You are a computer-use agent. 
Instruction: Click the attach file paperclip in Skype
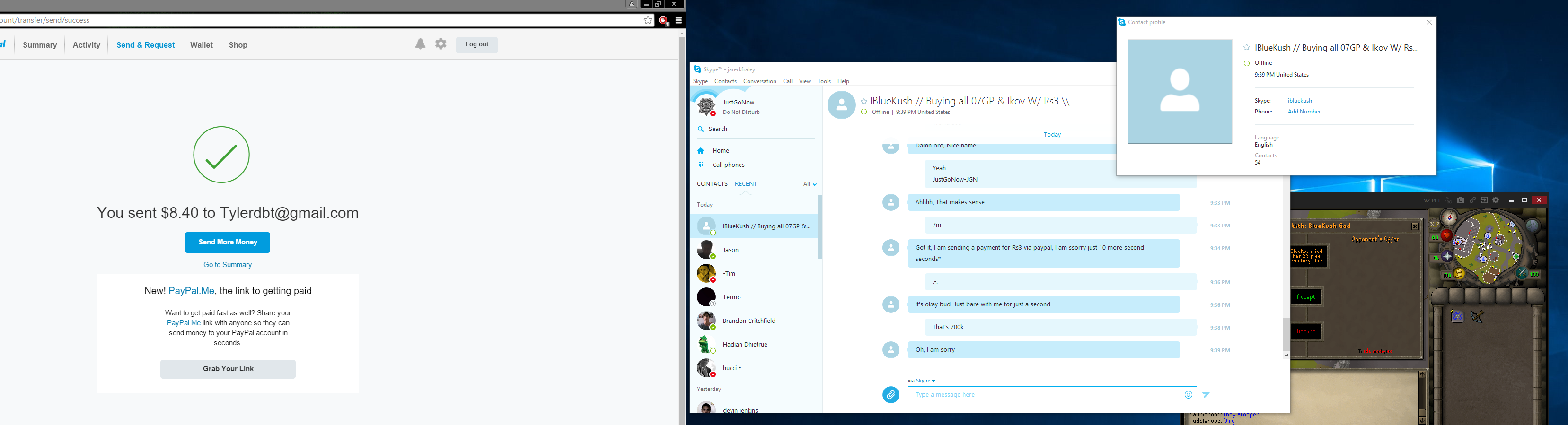[x=890, y=395]
